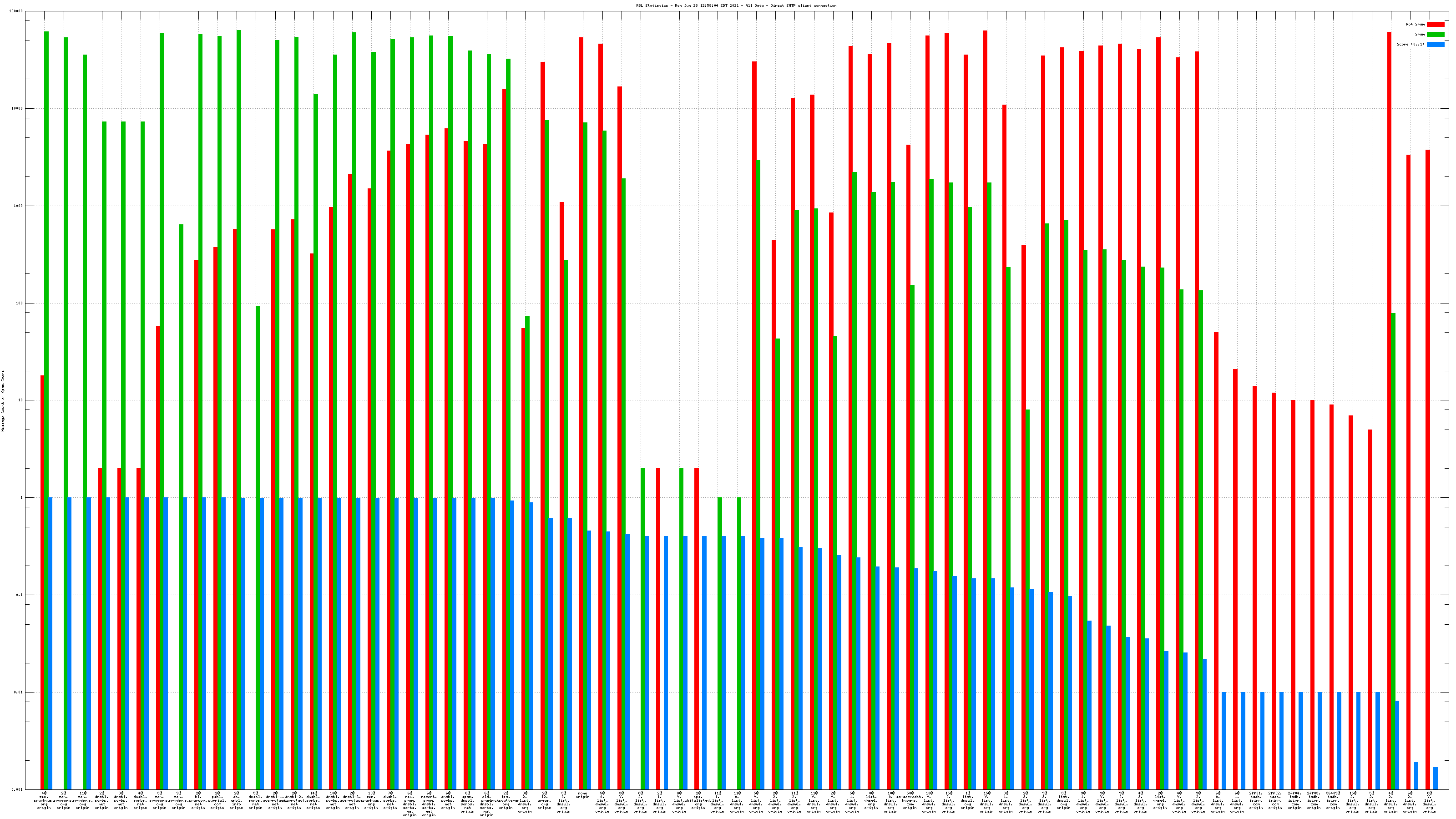Viewport: 1456px width, 819px height.
Task: Click the 100000 y-axis tick label
Action: click(x=16, y=11)
